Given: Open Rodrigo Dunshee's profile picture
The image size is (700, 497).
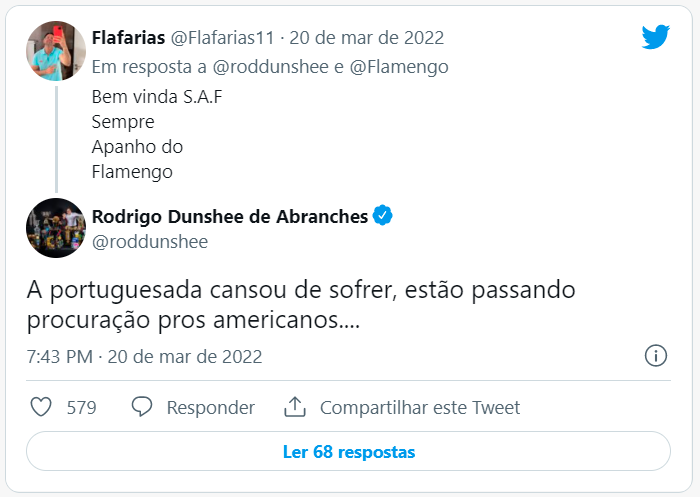Looking at the screenshot, I should (x=56, y=228).
